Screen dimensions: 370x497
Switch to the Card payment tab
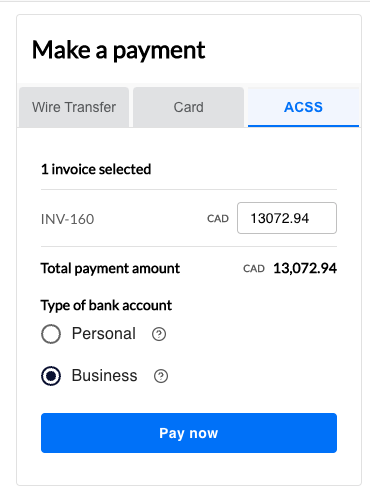[189, 107]
